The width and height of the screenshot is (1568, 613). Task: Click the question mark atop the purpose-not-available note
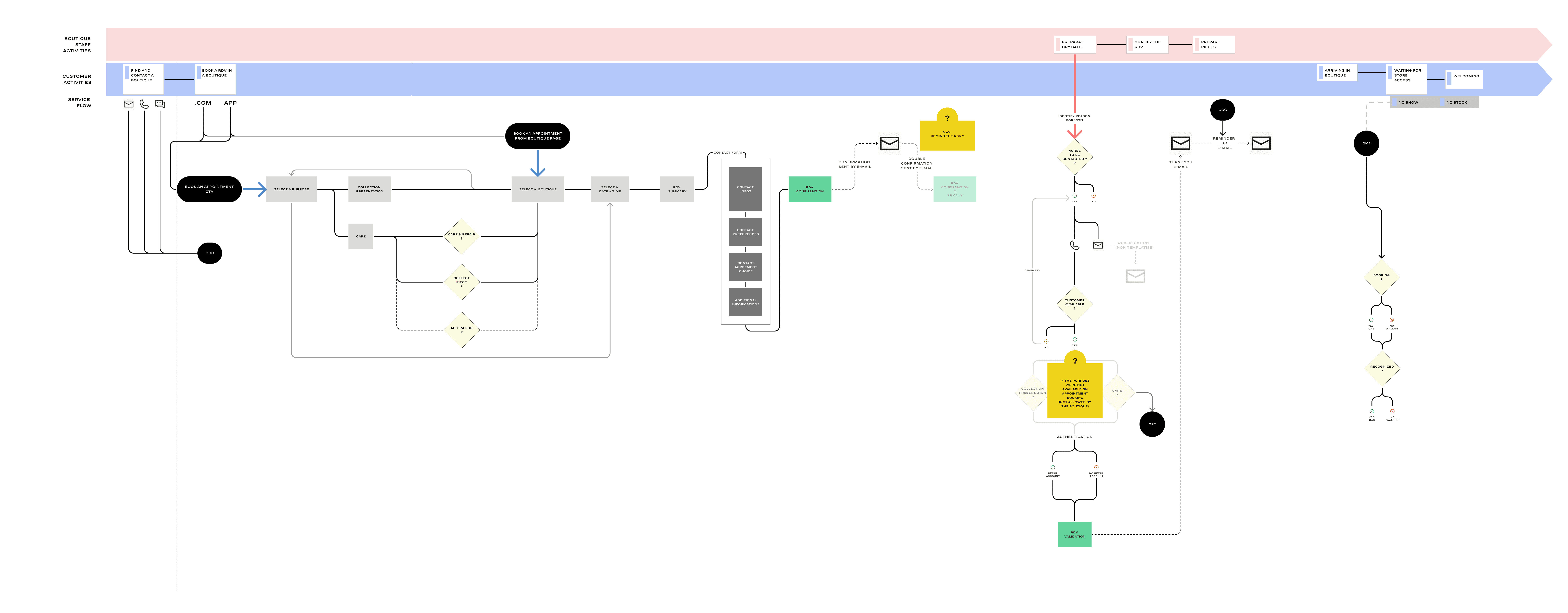click(1075, 361)
